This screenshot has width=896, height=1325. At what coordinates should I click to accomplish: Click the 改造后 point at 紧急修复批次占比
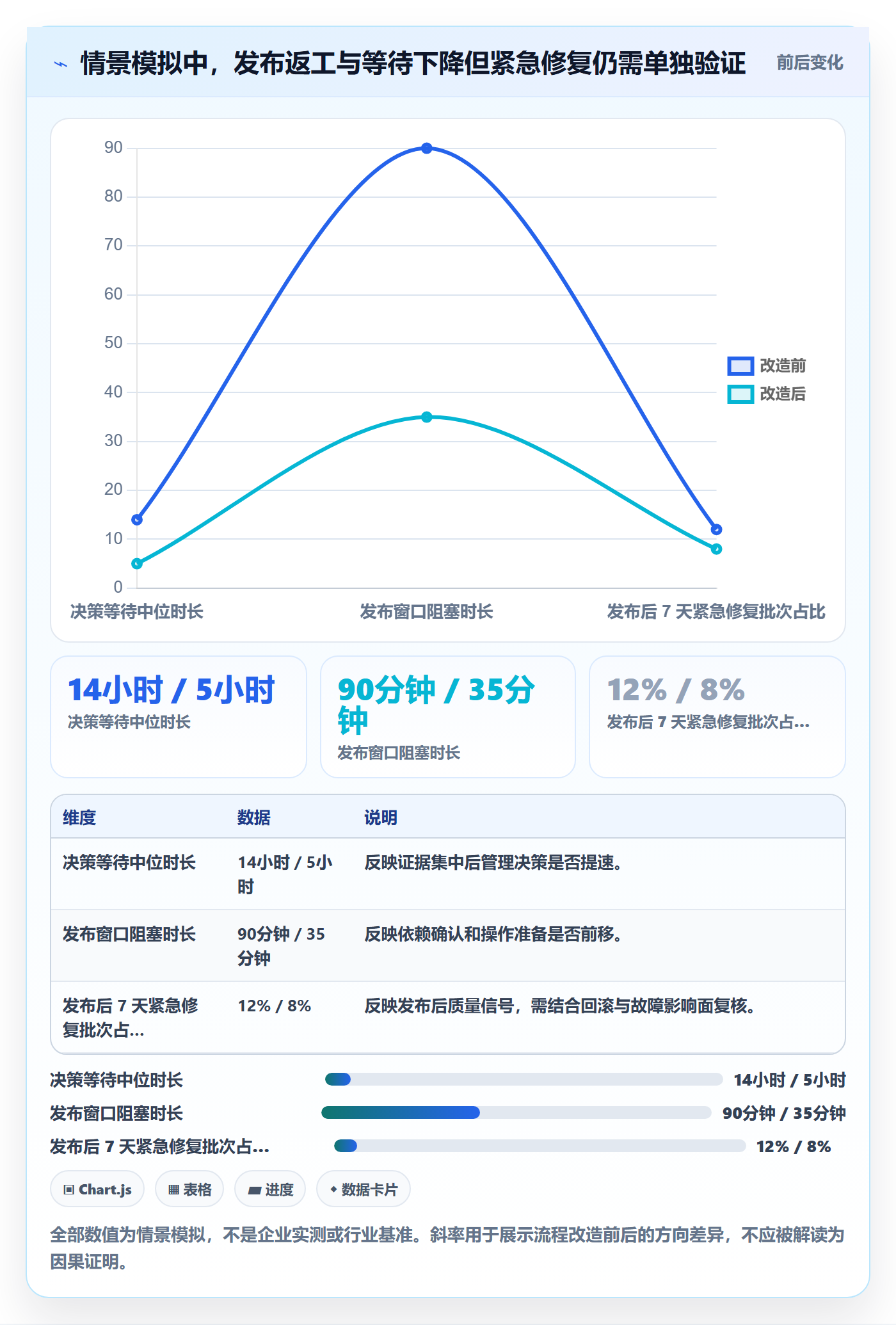tap(717, 549)
